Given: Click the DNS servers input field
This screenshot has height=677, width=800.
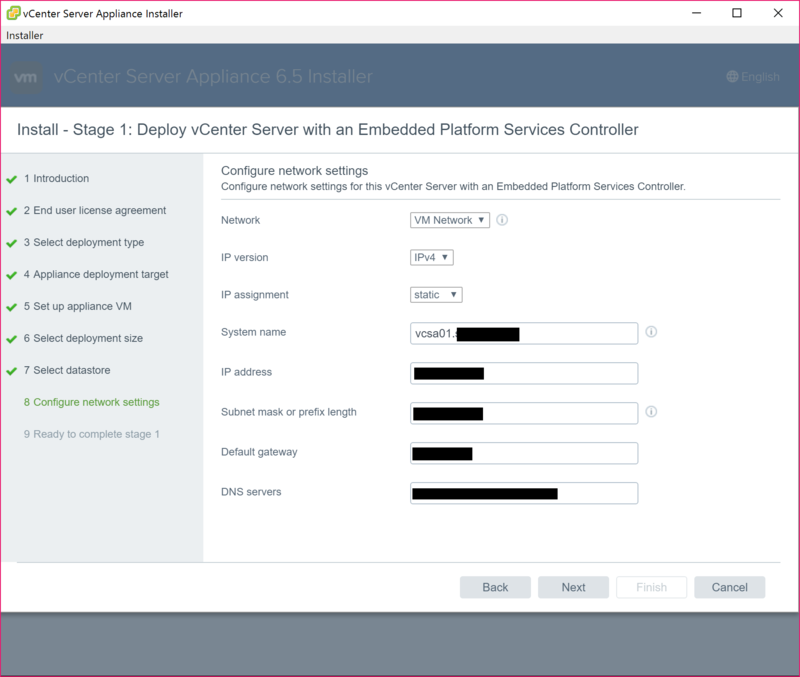Looking at the screenshot, I should point(524,493).
